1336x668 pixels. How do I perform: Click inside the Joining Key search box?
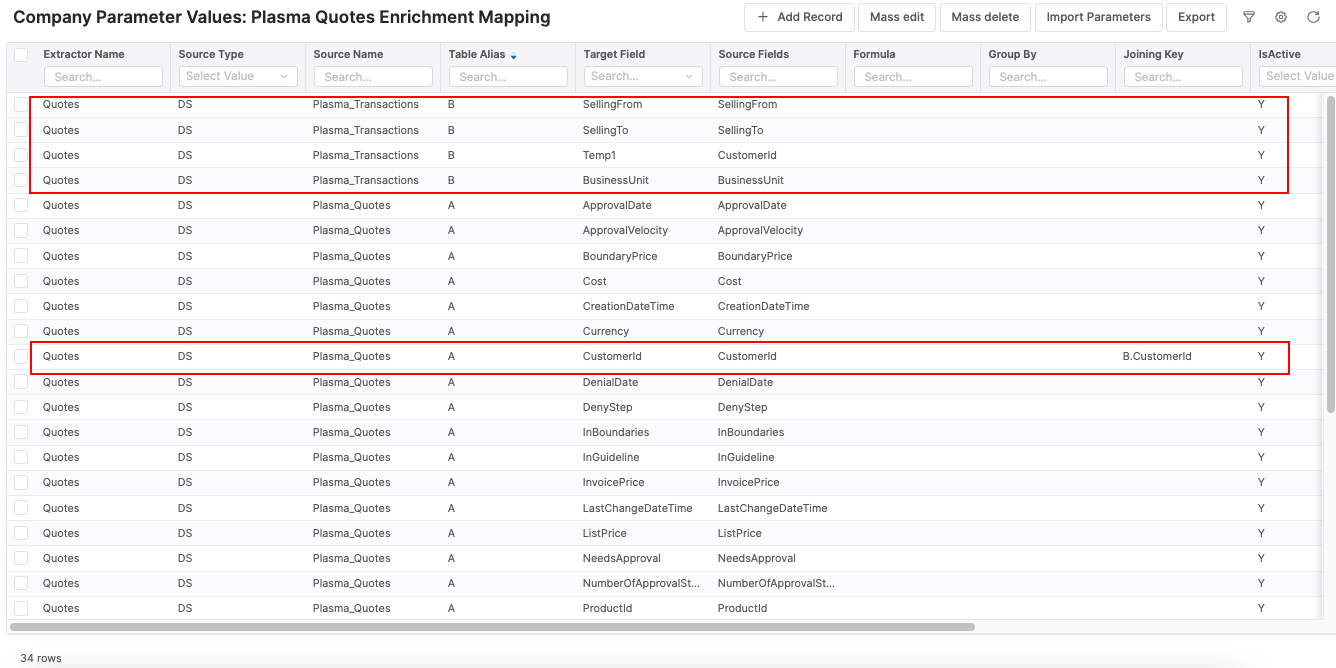click(1182, 76)
